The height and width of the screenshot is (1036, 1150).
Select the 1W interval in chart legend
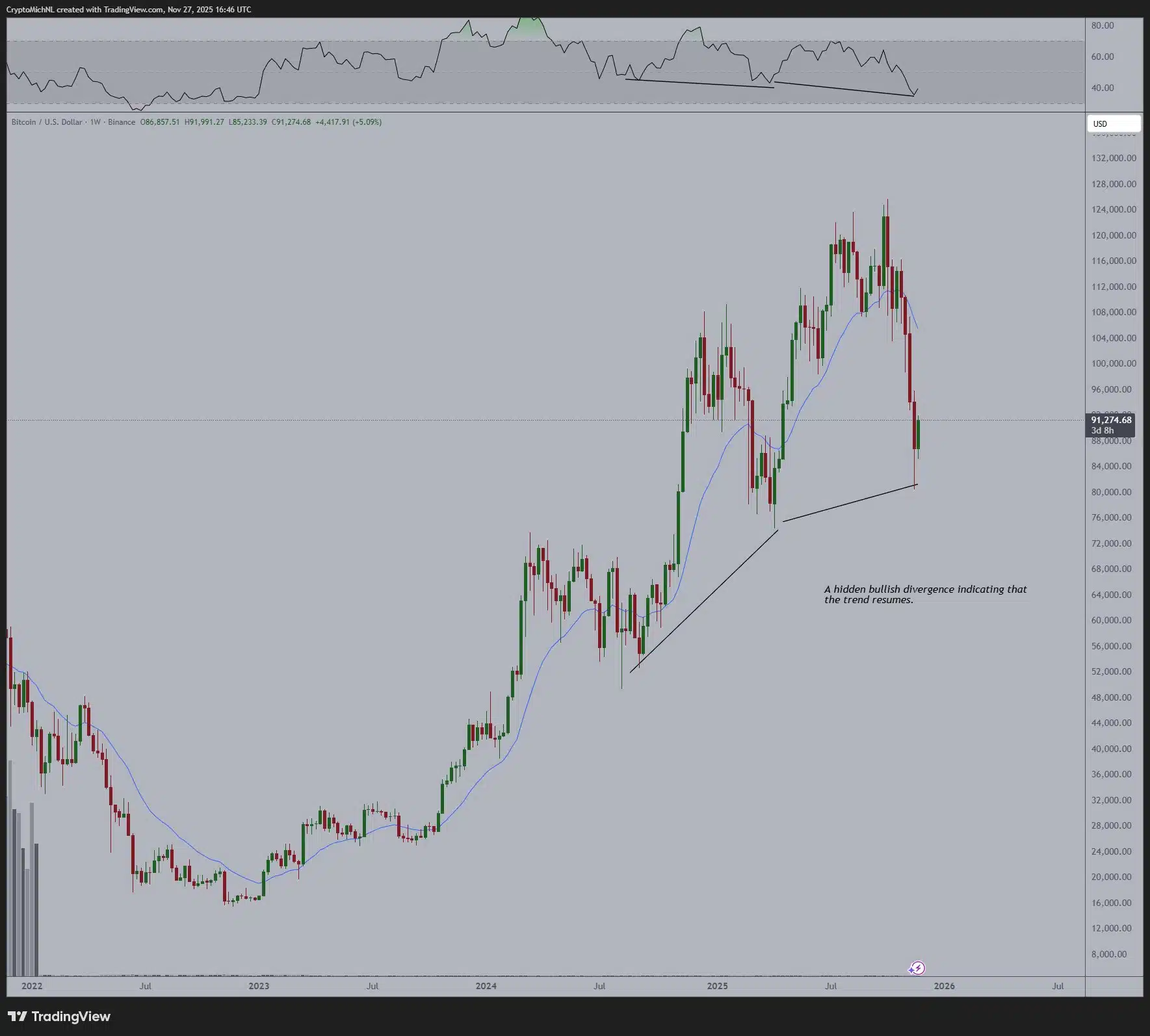(95, 122)
